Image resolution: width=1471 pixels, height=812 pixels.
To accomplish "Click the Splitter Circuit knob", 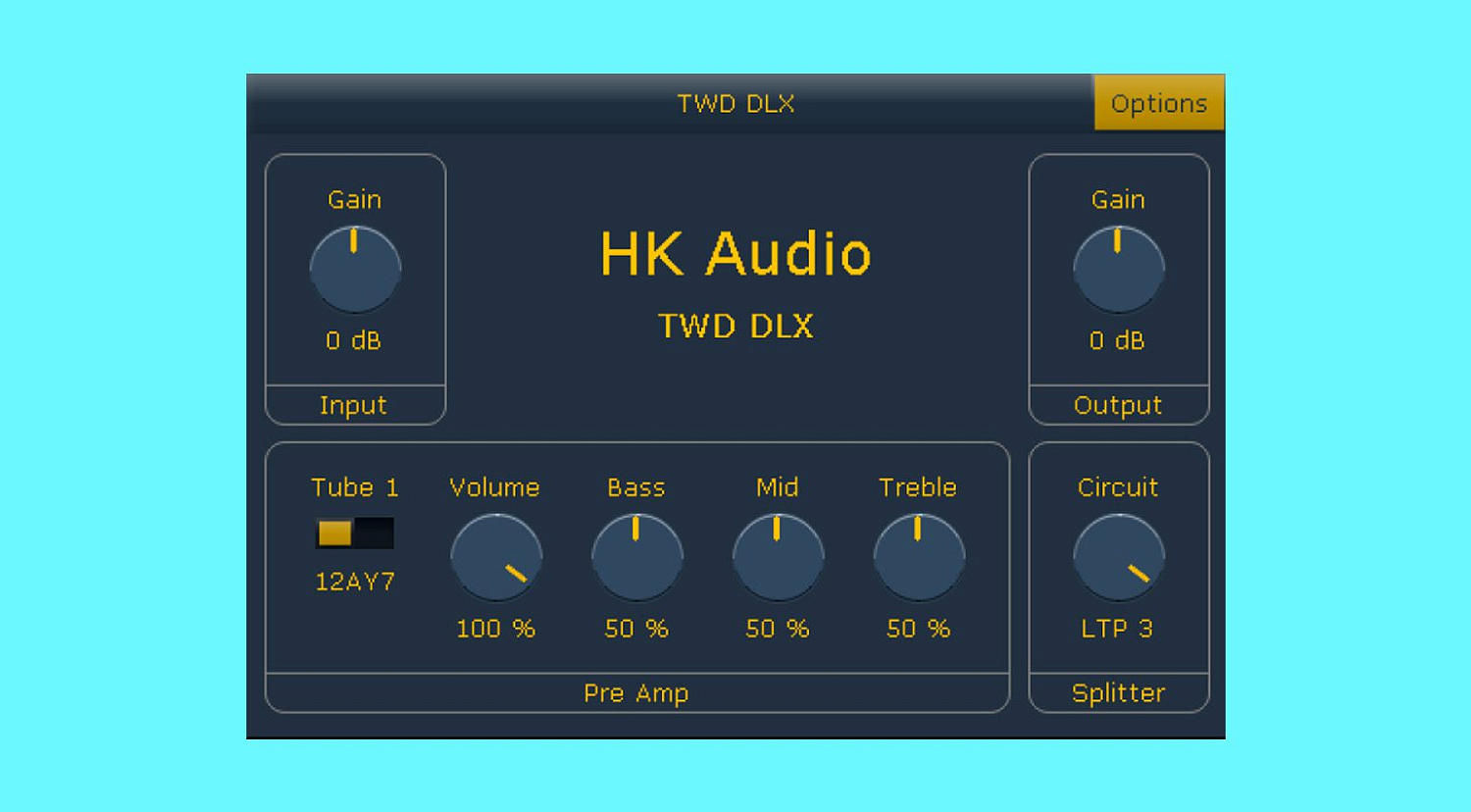I will coord(1118,557).
